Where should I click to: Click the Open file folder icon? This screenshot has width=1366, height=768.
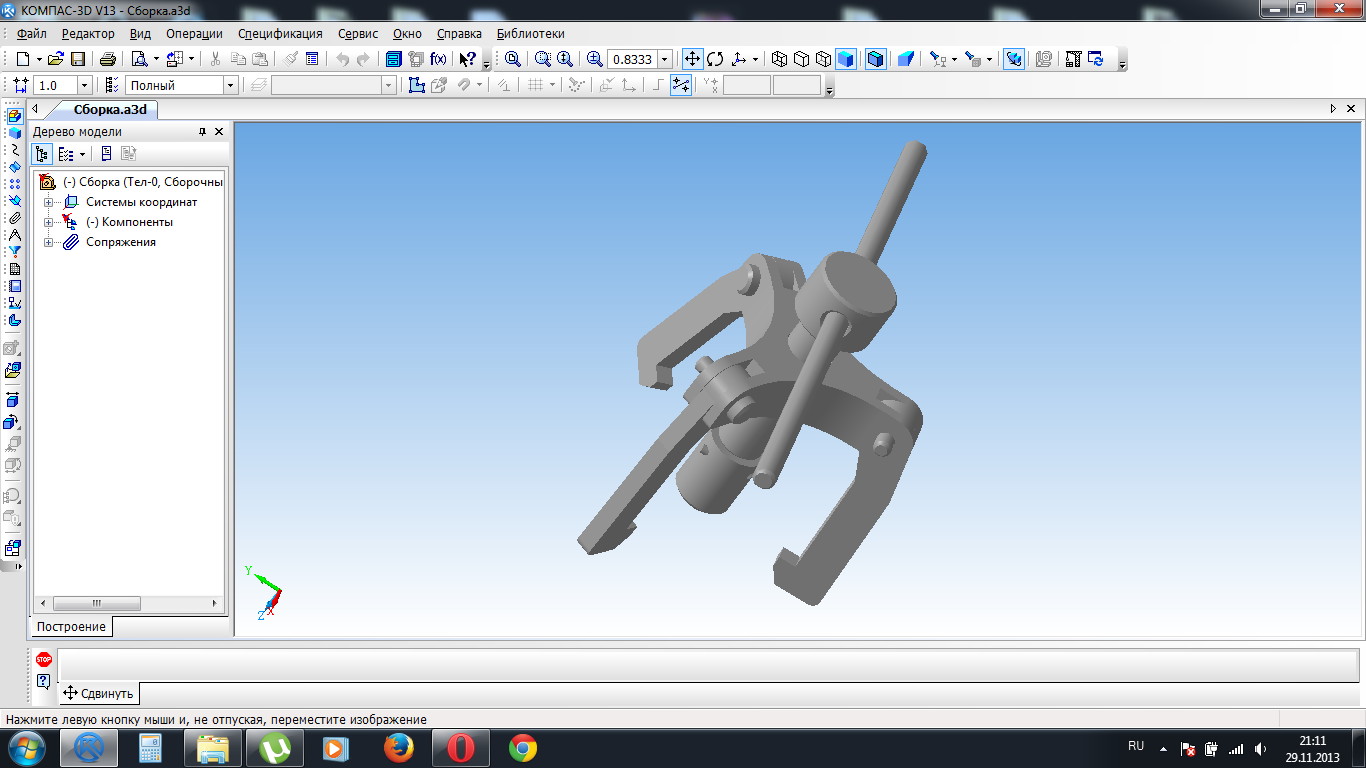pyautogui.click(x=56, y=59)
